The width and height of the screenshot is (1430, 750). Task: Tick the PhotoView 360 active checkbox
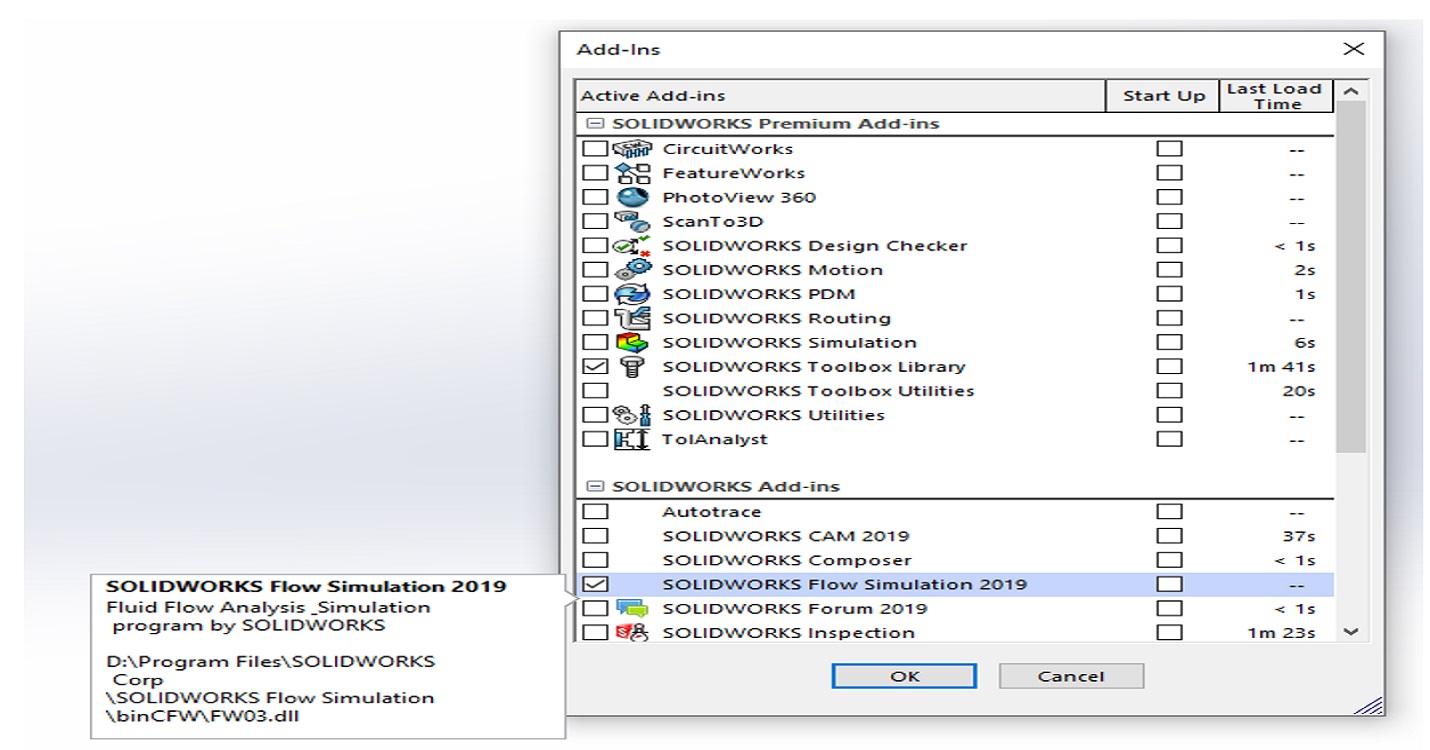coord(595,197)
